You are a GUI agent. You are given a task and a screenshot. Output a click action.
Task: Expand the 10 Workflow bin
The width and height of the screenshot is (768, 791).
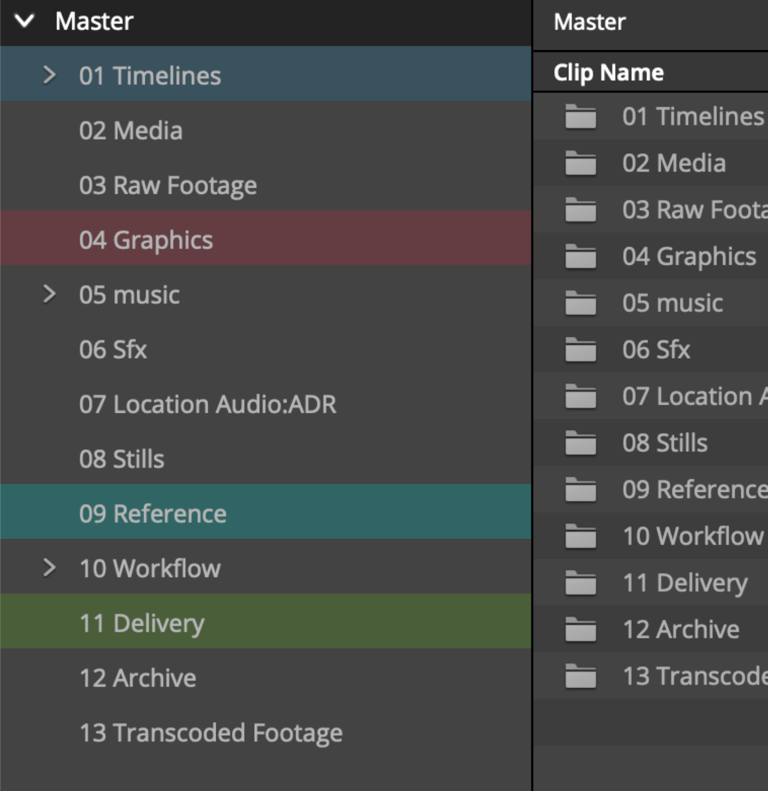coord(49,568)
